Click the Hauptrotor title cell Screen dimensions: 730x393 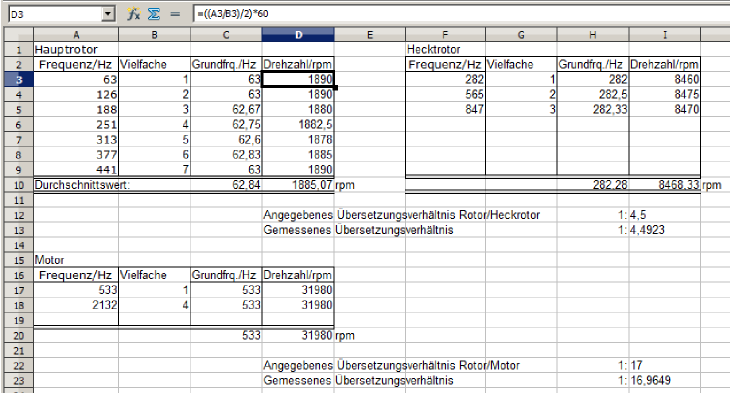click(76, 49)
